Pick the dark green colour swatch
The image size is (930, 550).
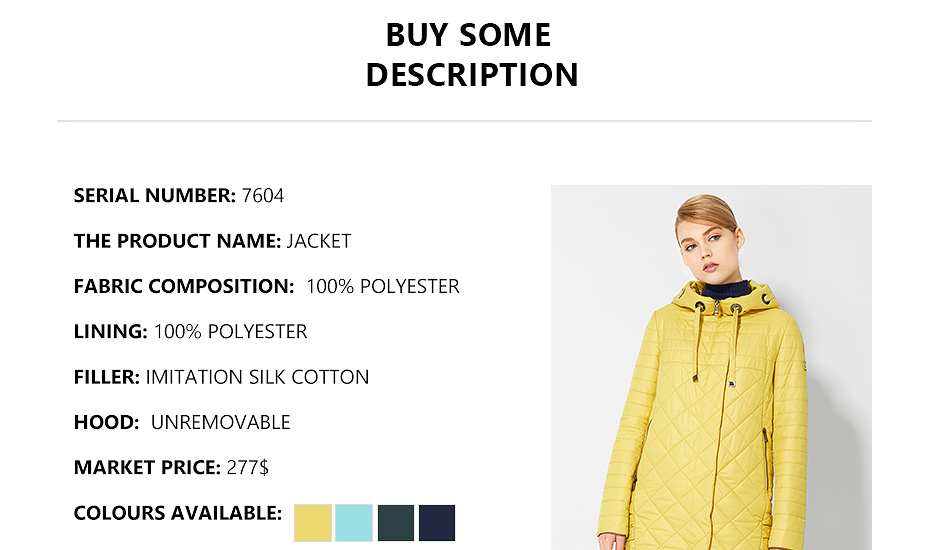click(x=395, y=523)
